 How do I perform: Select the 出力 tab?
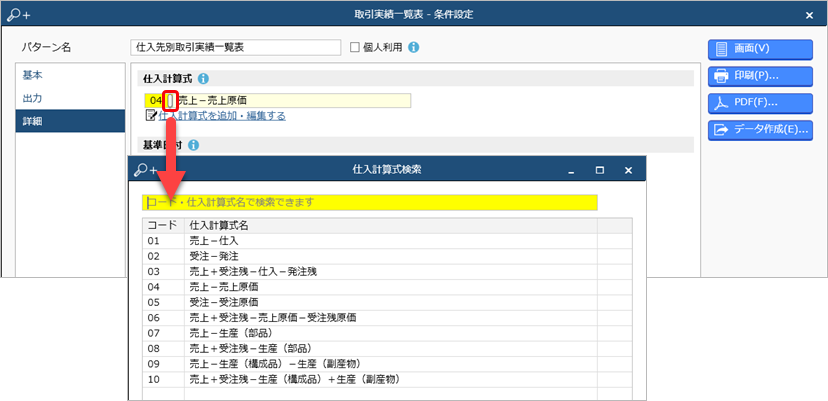tap(70, 98)
